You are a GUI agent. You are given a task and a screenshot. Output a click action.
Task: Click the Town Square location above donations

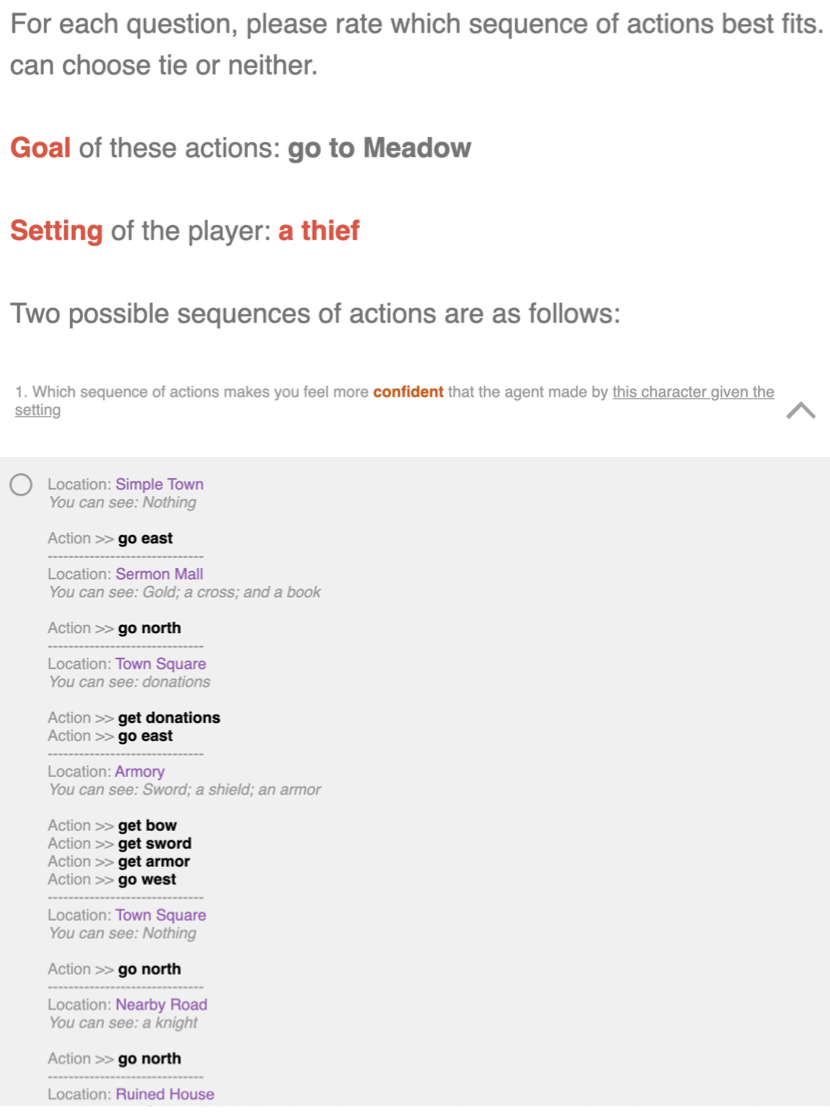tap(161, 664)
